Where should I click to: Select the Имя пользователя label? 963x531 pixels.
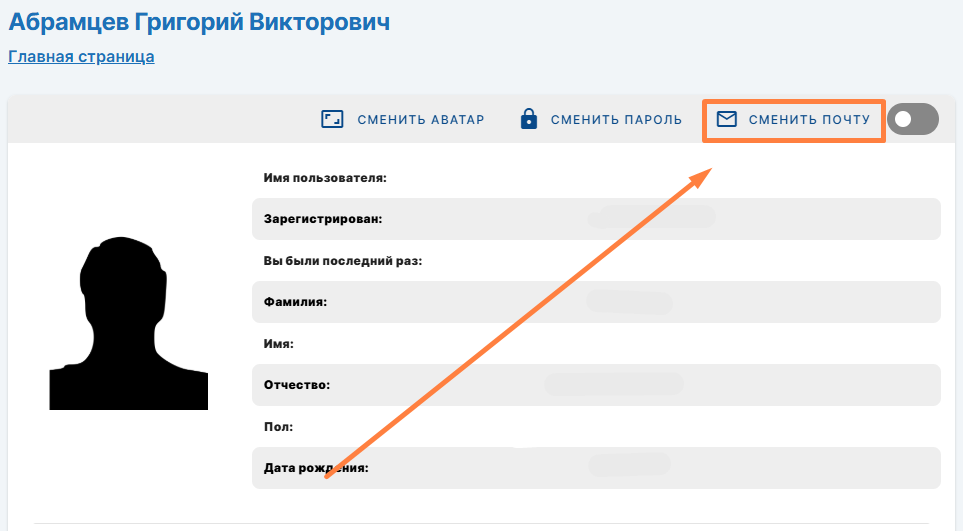324,178
